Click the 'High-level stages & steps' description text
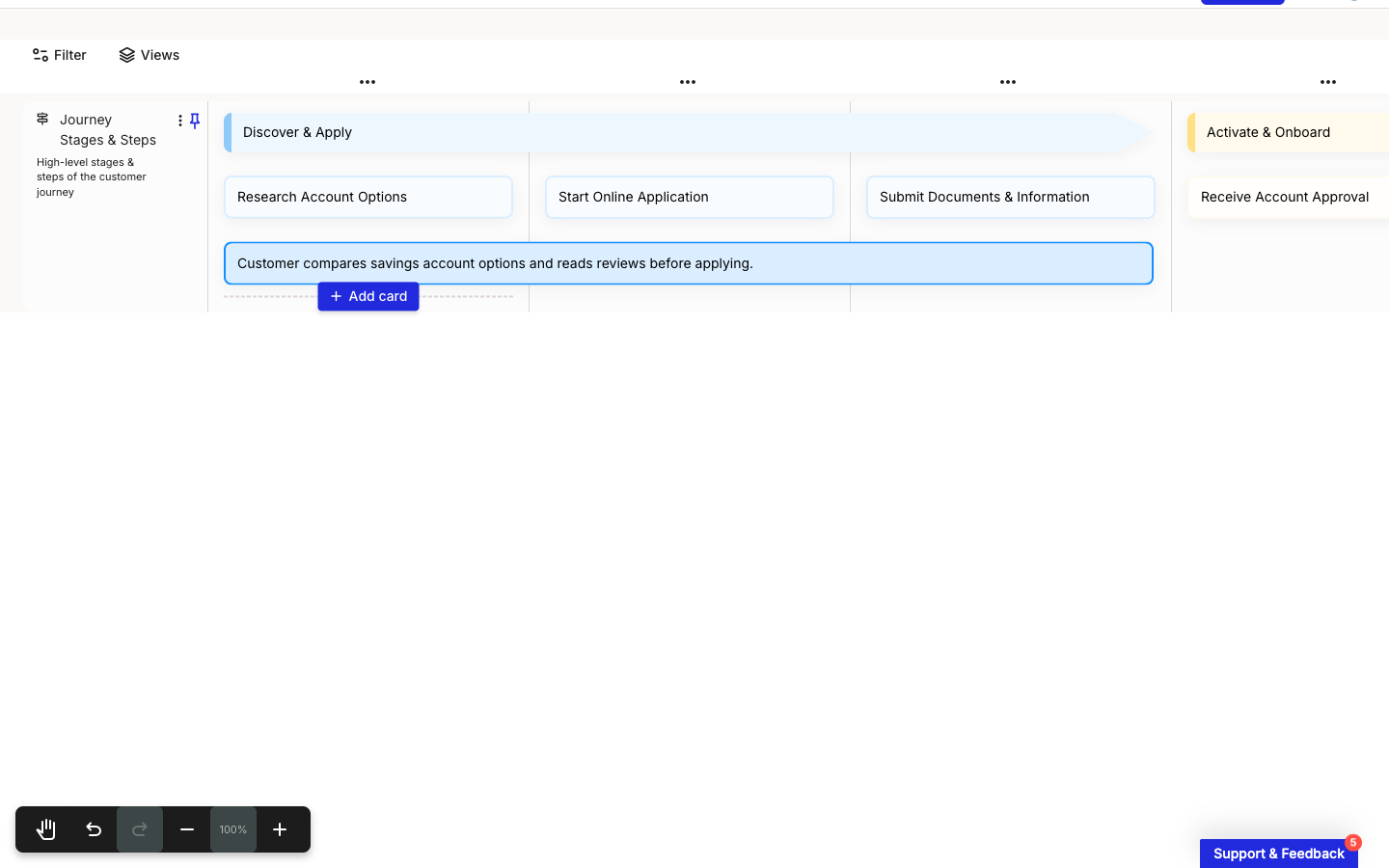The width and height of the screenshot is (1389, 868). point(92,177)
